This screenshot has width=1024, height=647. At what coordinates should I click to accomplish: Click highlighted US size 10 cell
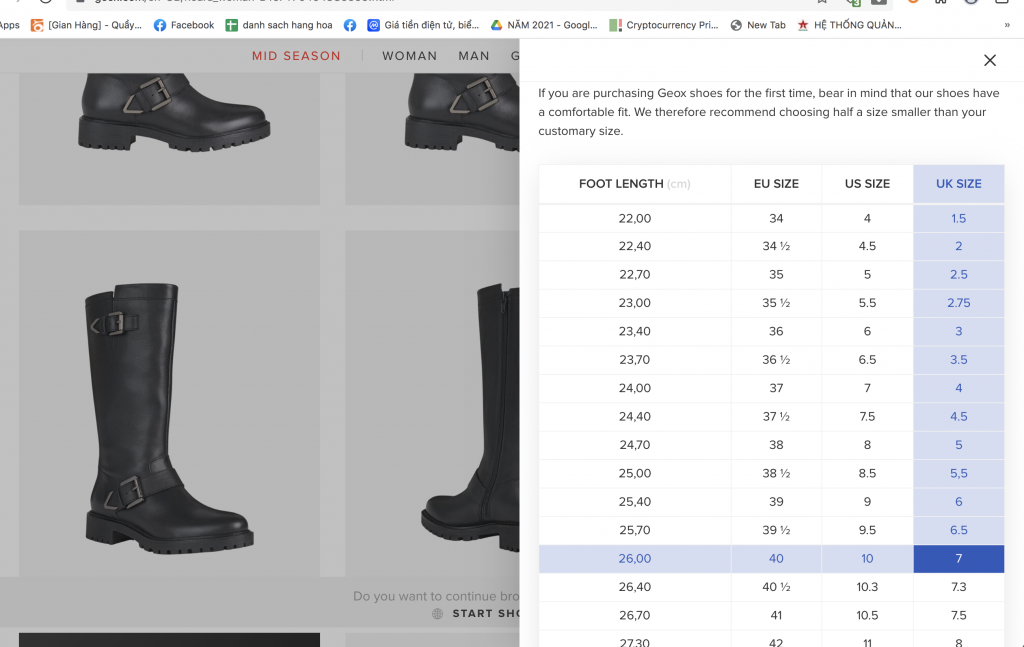(867, 559)
